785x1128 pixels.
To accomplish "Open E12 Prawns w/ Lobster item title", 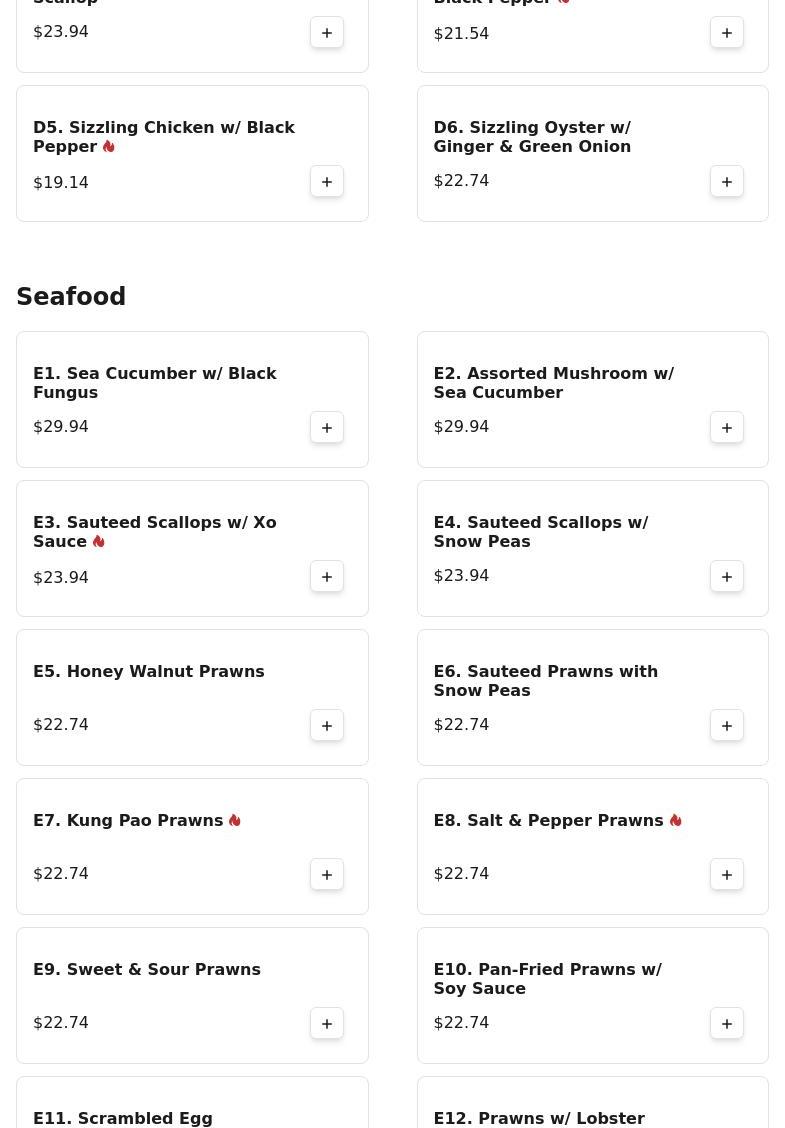I will coord(539,1118).
